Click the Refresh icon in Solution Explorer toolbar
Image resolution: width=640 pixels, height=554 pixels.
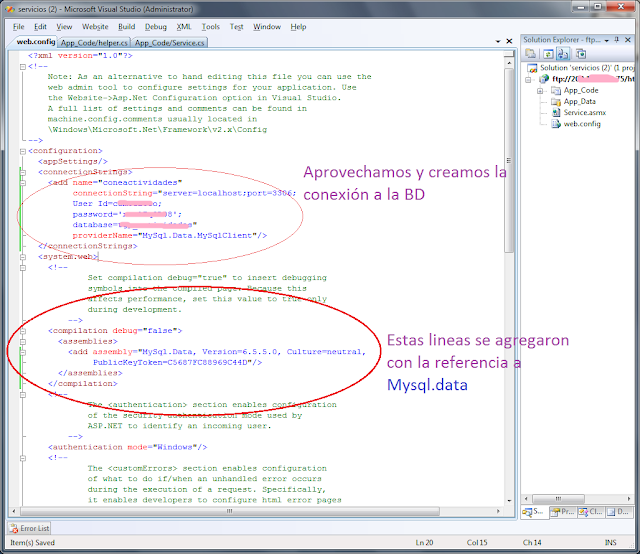coord(548,53)
